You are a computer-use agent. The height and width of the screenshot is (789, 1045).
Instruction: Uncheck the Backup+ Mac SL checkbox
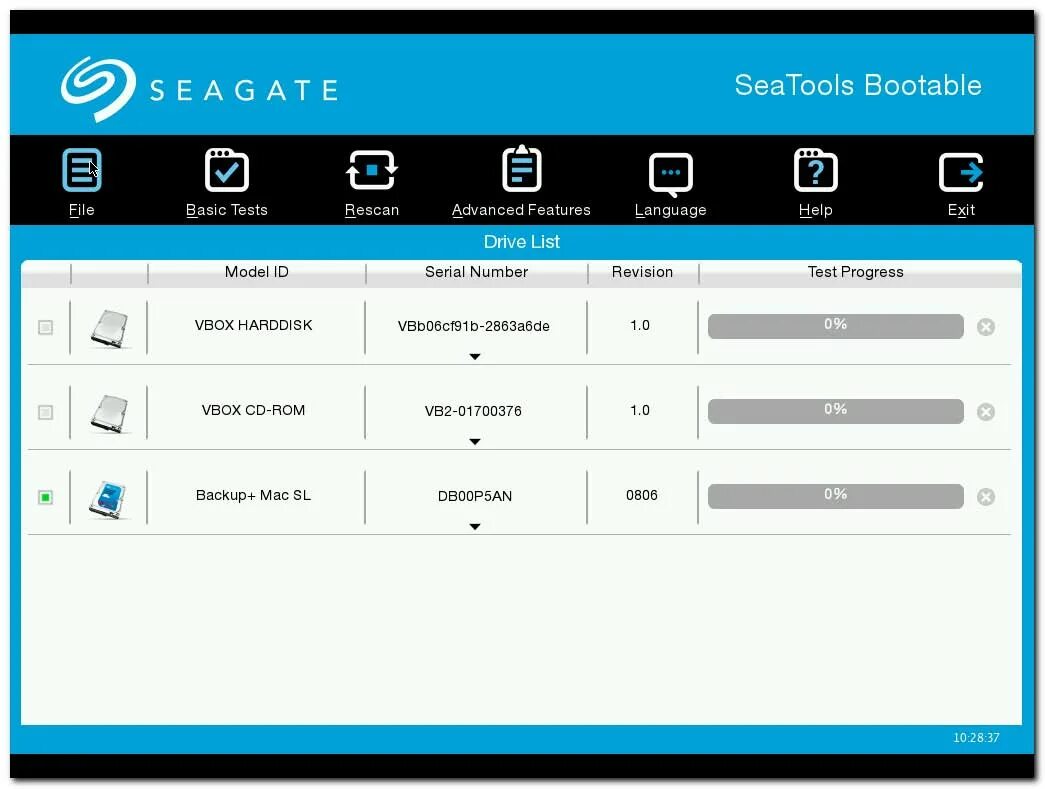[45, 498]
